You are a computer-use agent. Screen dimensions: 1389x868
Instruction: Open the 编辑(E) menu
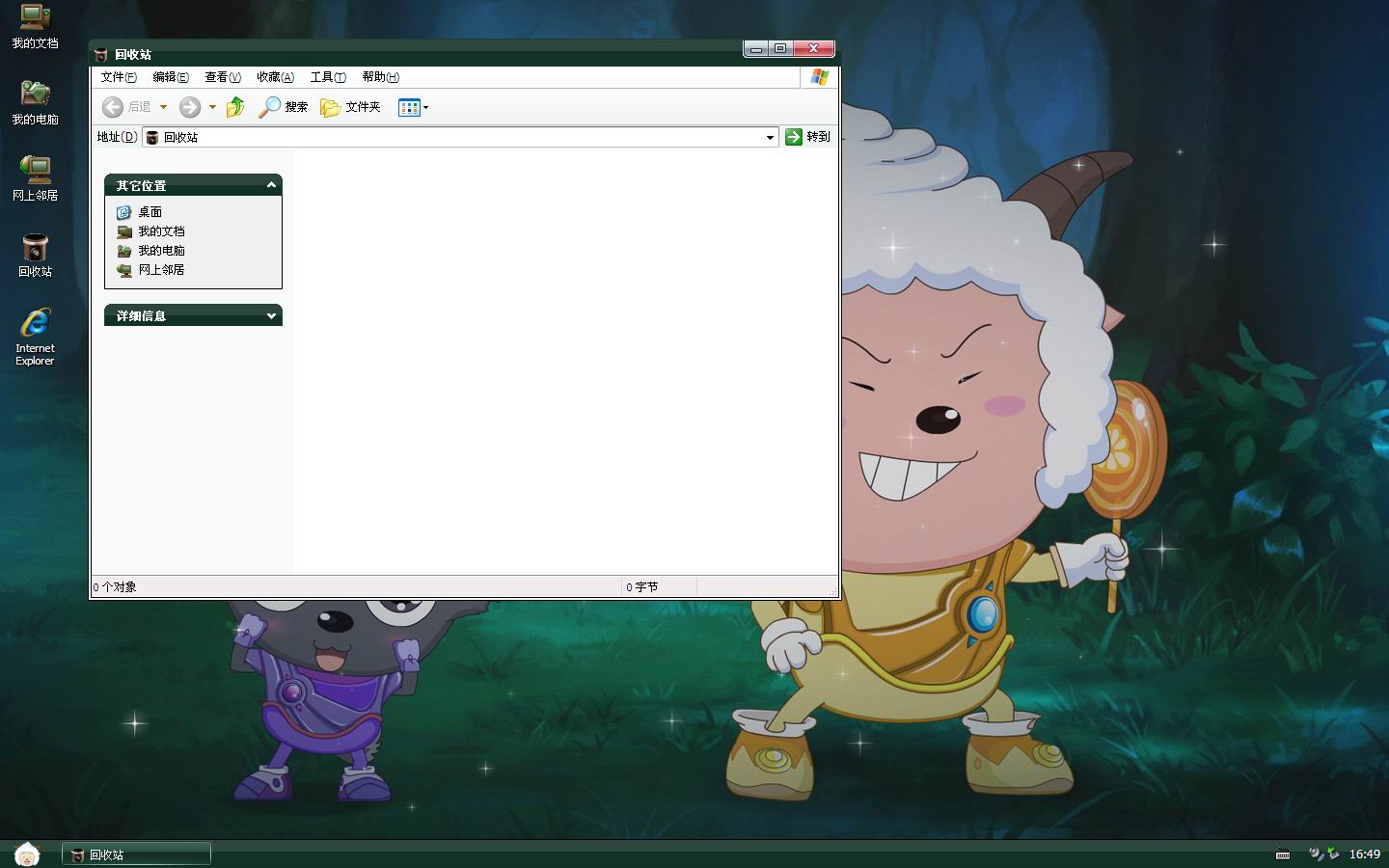pos(171,77)
